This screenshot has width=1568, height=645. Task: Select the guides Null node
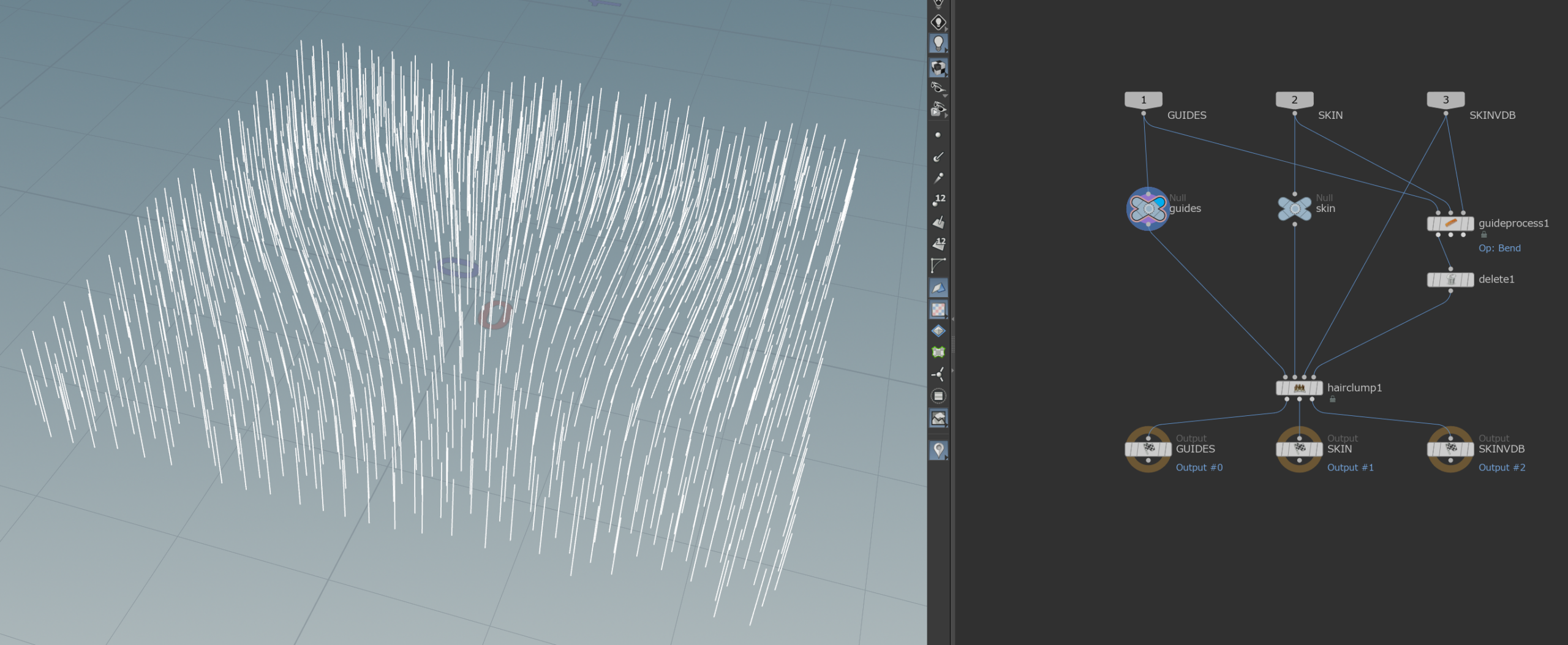(x=1148, y=209)
